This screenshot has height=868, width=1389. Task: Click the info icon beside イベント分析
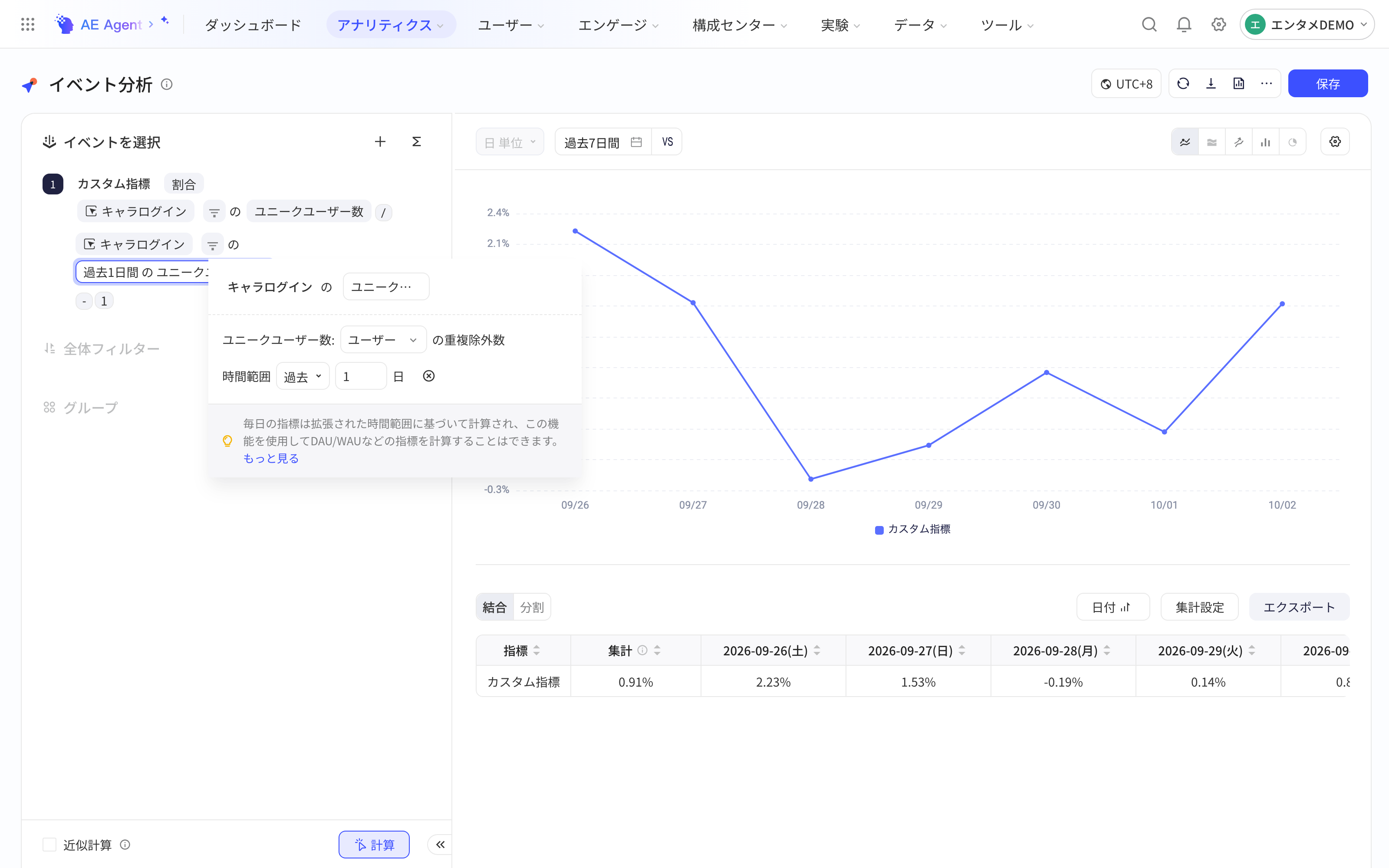coord(166,84)
